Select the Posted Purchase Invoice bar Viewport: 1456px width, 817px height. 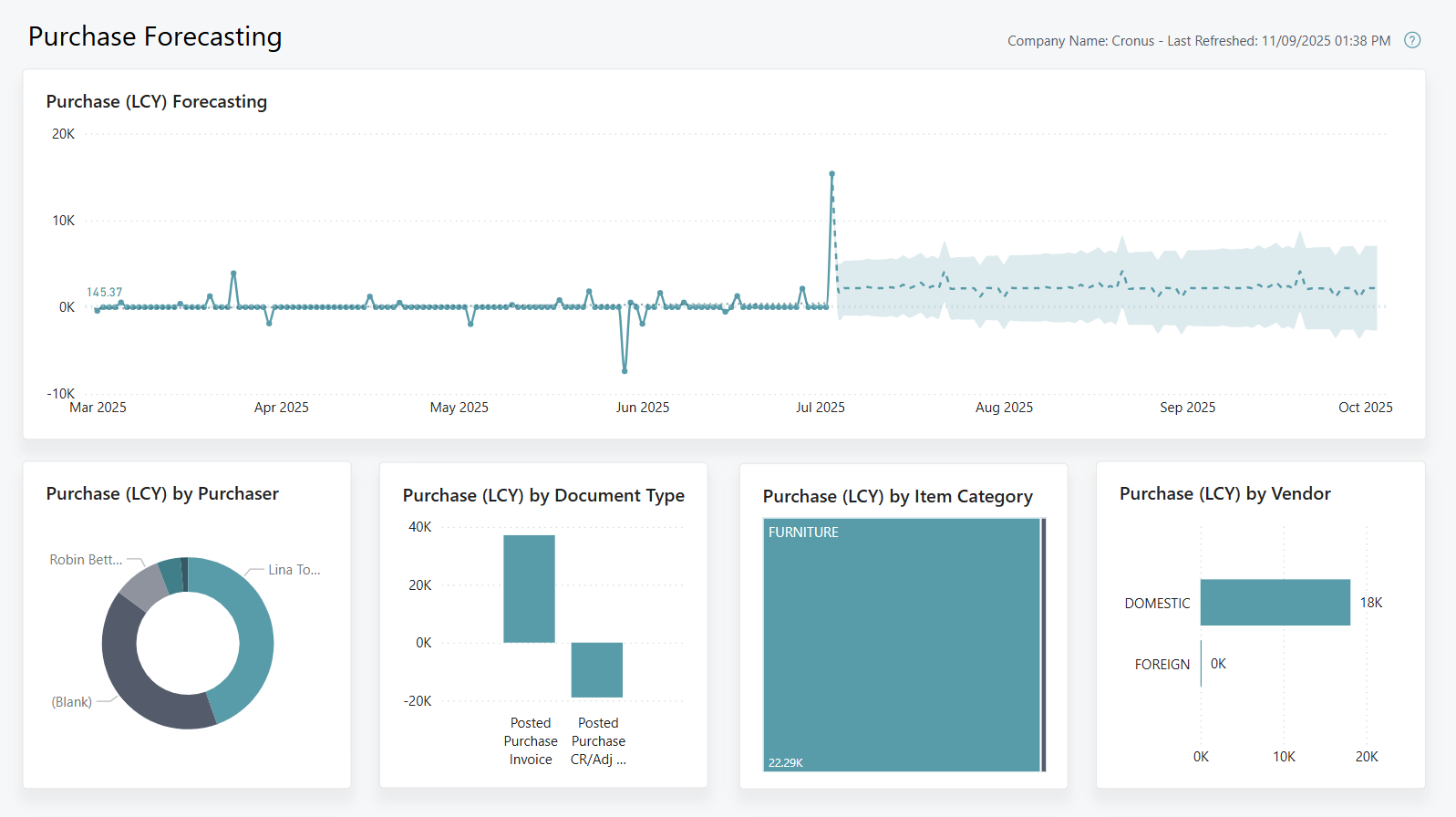[529, 588]
